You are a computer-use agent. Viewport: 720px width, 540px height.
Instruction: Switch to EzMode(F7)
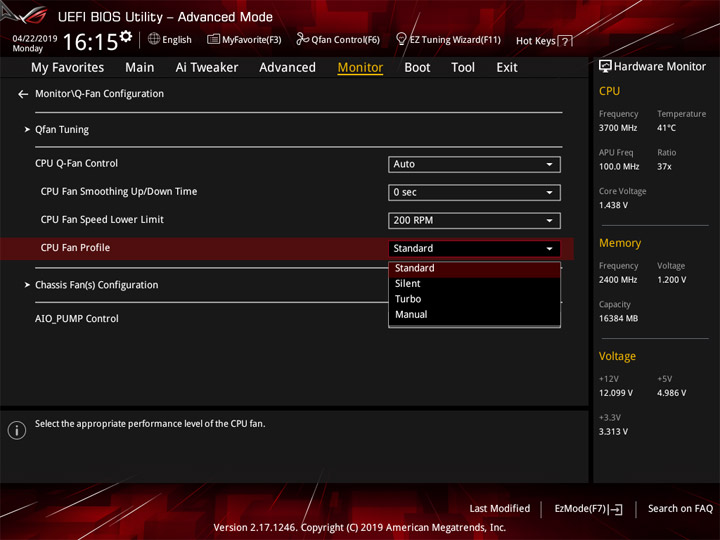coord(588,509)
